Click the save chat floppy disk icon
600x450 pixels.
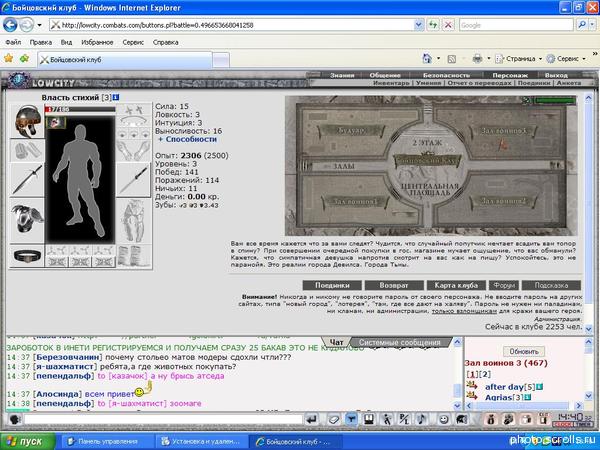(x=368, y=420)
